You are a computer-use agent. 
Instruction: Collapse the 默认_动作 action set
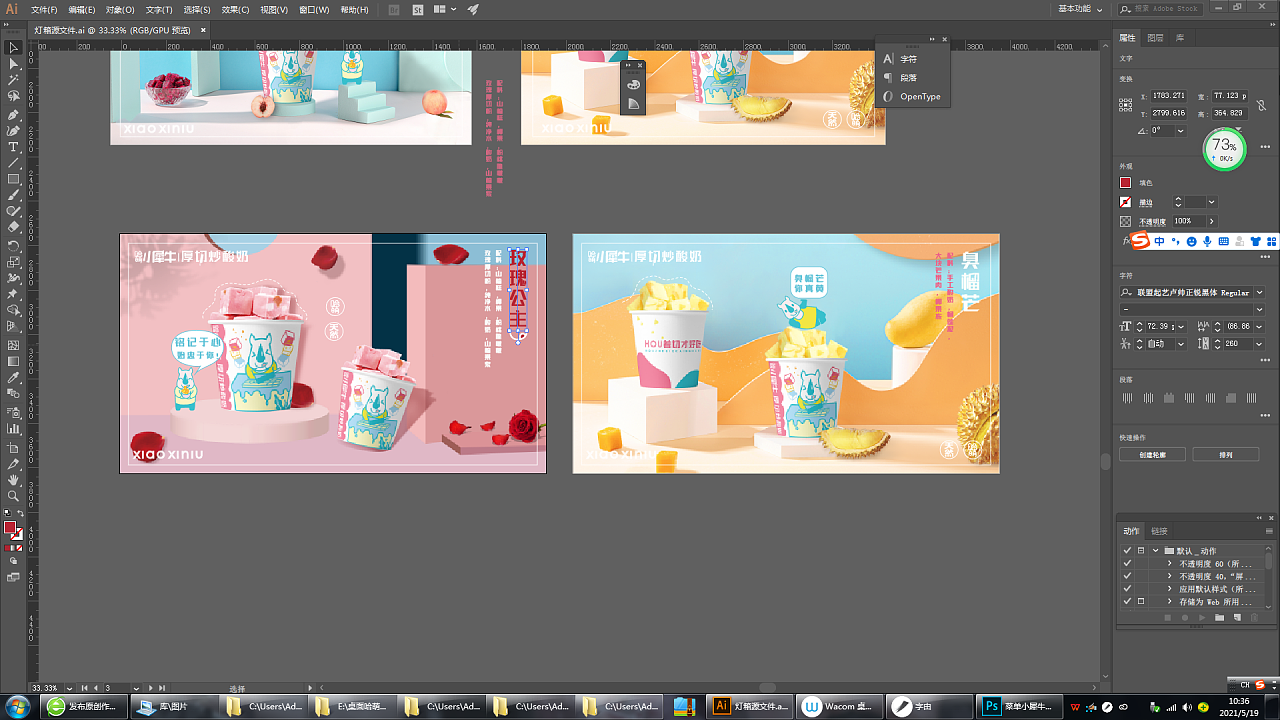(1156, 550)
